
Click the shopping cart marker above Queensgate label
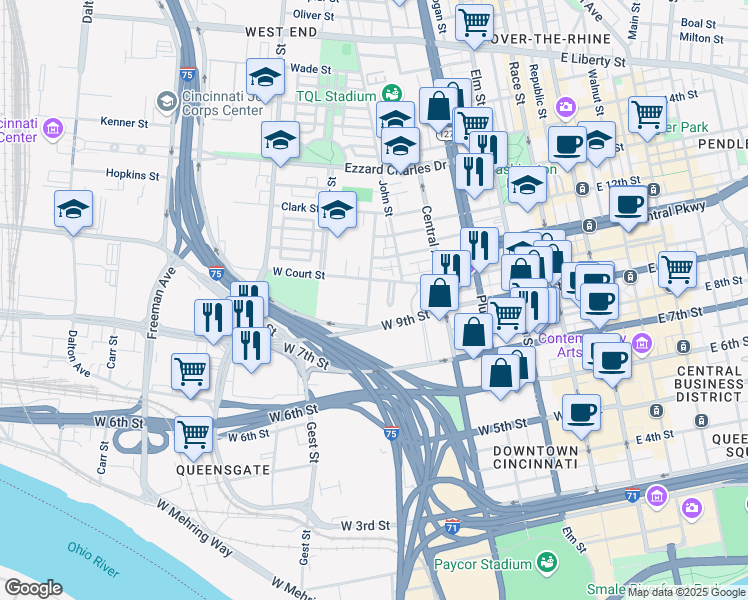(x=193, y=436)
